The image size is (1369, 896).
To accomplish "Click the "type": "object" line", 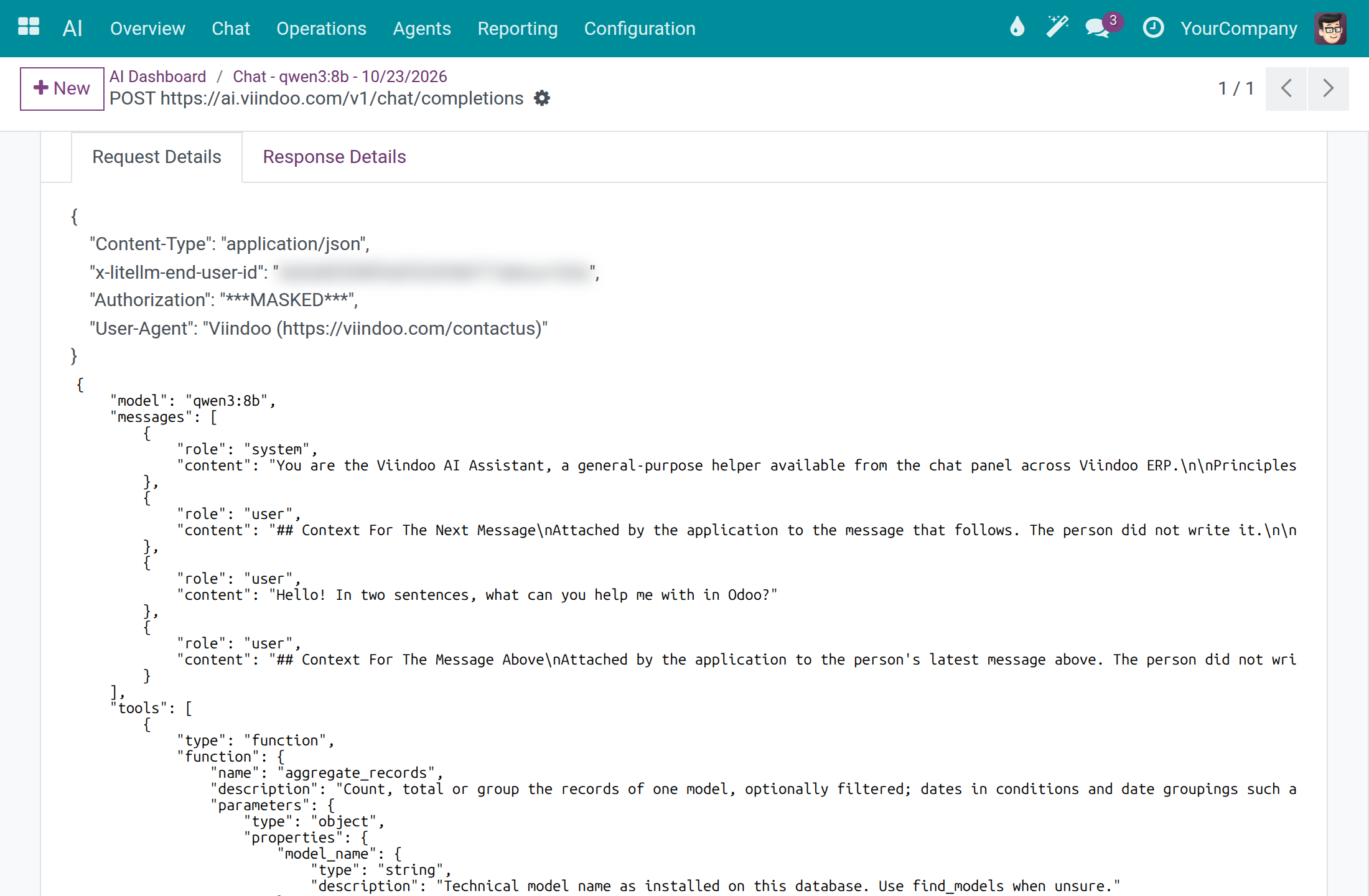I will tap(314, 821).
